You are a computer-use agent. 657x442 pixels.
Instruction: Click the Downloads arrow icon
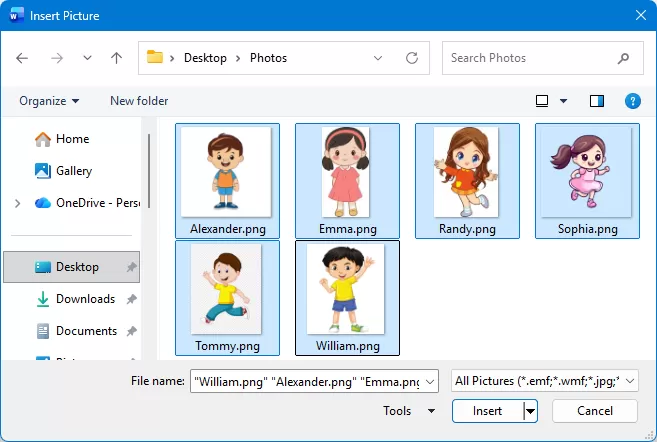(x=43, y=299)
